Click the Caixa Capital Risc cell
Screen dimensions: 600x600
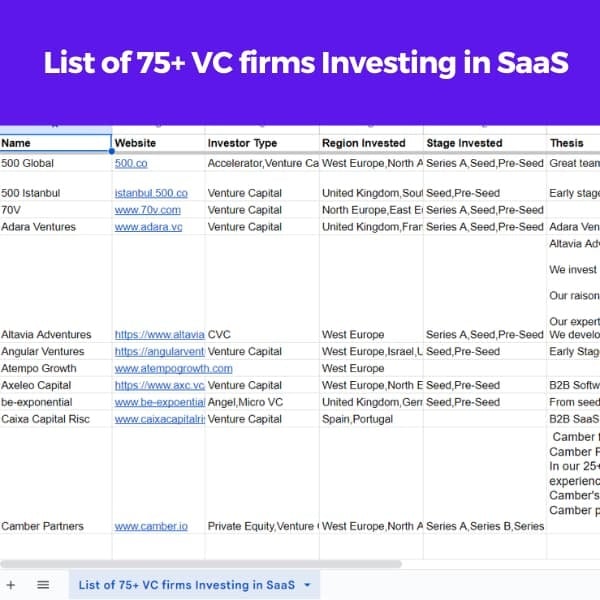point(46,419)
